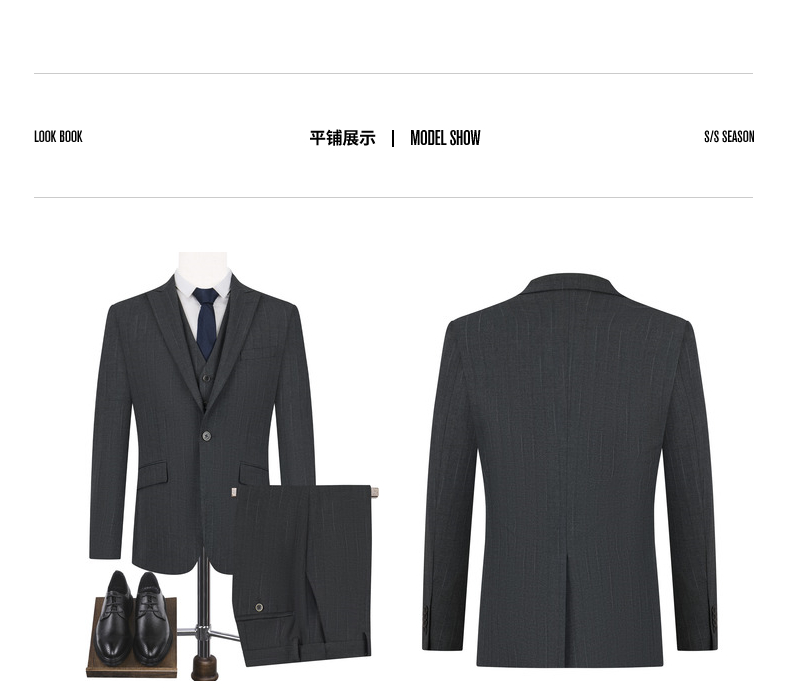This screenshot has height=690, width=790.
Task: Click the trouser hanger clip tag
Action: 374,492
